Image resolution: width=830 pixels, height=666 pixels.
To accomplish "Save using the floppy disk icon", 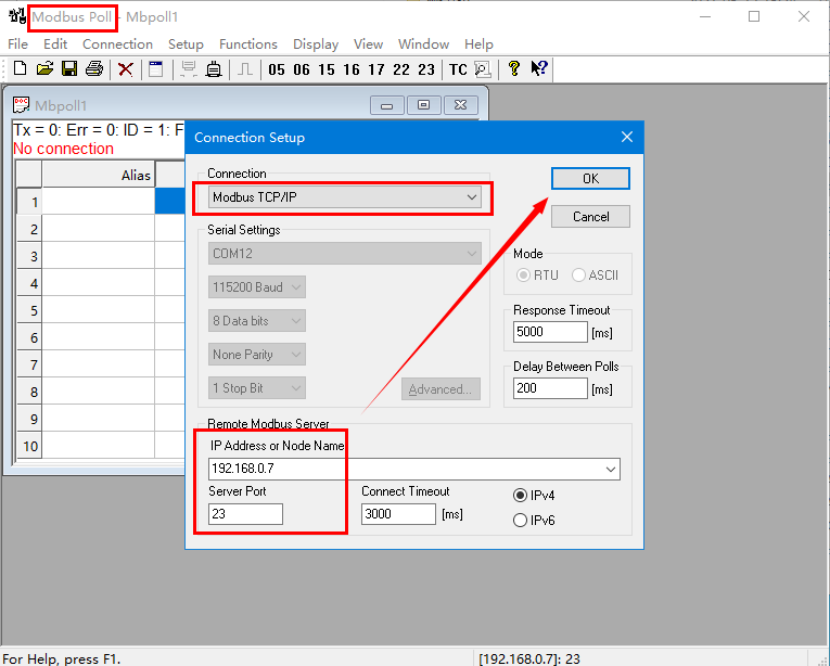I will 69,69.
